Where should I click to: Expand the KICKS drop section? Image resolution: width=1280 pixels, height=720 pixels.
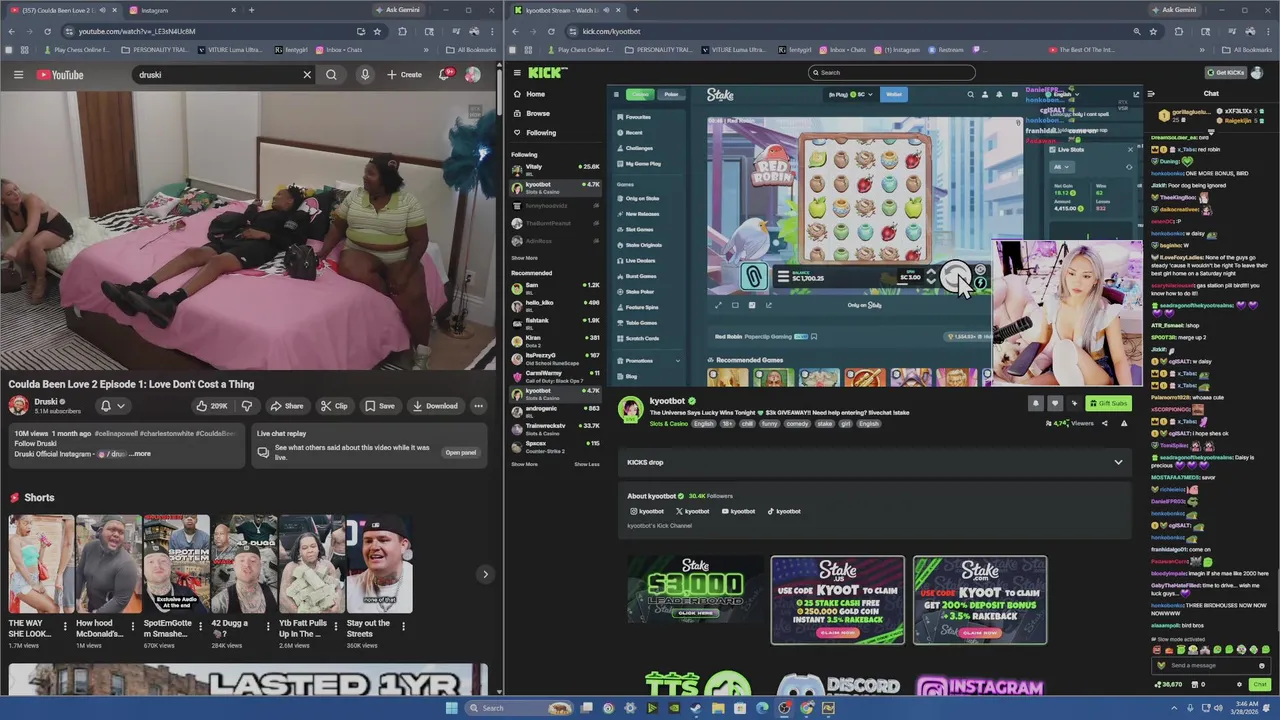(x=1118, y=462)
